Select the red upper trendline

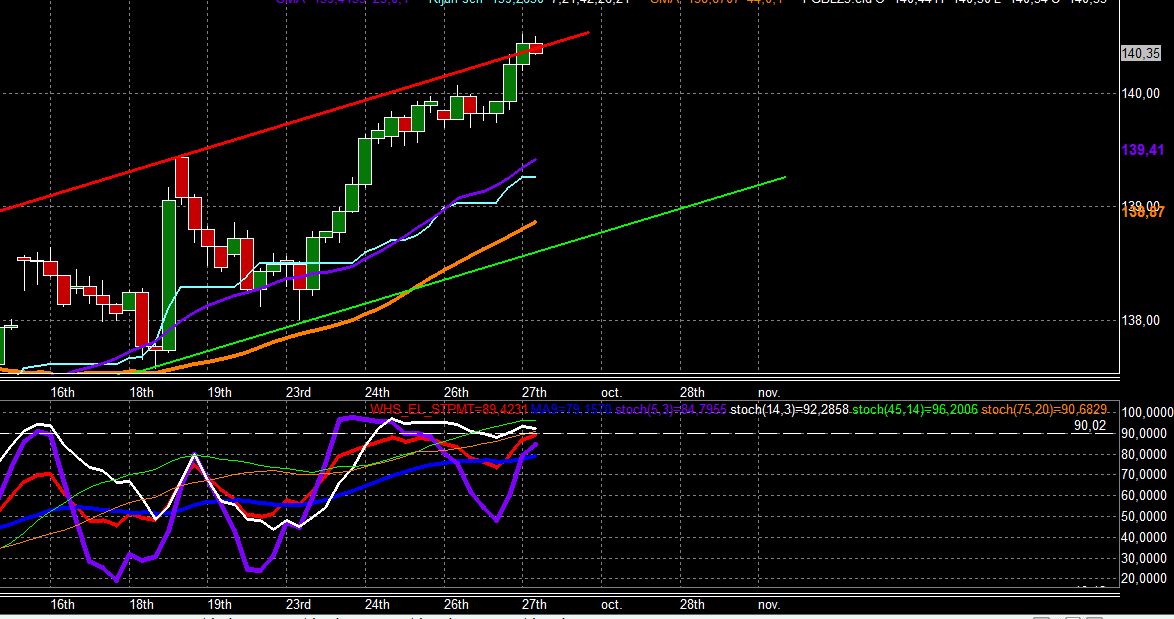pos(294,122)
